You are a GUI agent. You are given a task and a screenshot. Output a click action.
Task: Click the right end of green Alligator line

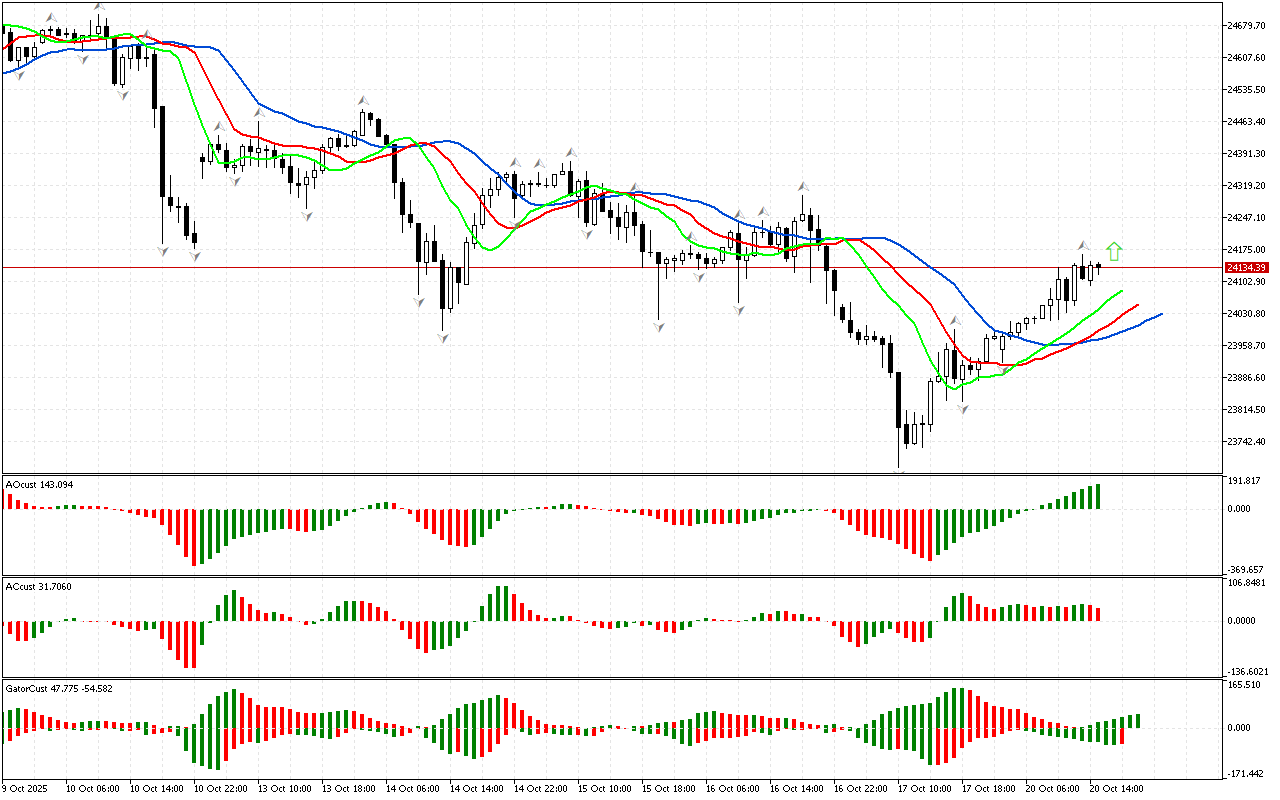point(1122,291)
